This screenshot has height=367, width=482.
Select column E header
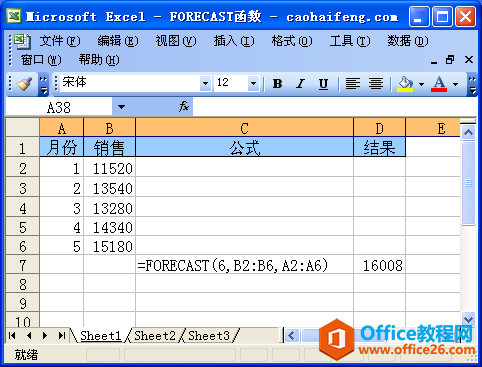(x=433, y=128)
